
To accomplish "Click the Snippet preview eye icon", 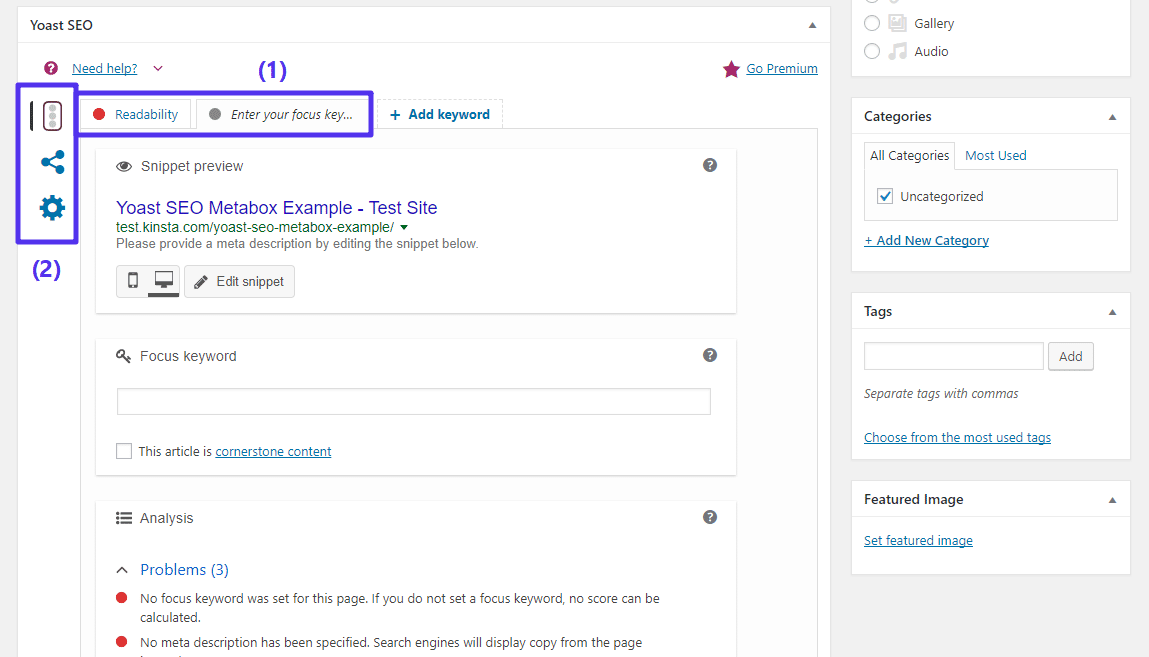I will pos(124,166).
